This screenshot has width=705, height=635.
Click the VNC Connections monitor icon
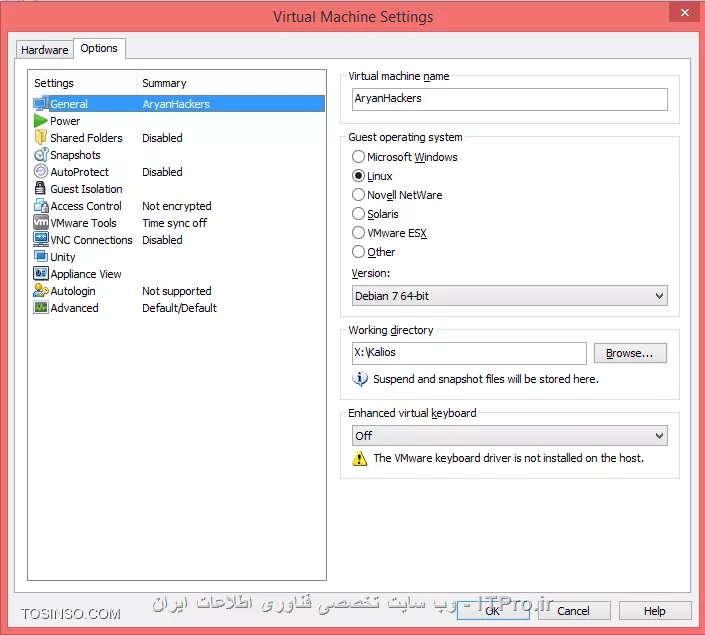(x=41, y=239)
